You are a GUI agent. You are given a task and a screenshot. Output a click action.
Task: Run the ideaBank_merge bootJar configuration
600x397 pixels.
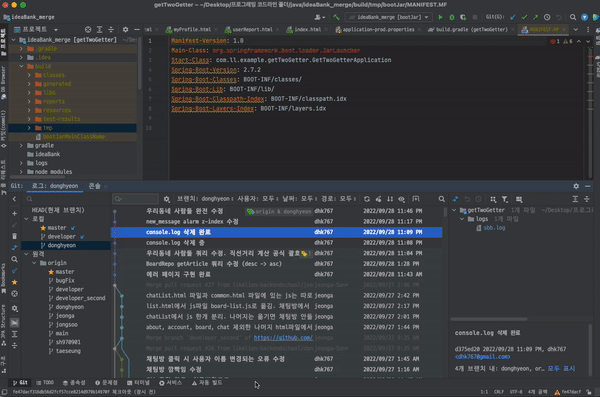point(440,17)
